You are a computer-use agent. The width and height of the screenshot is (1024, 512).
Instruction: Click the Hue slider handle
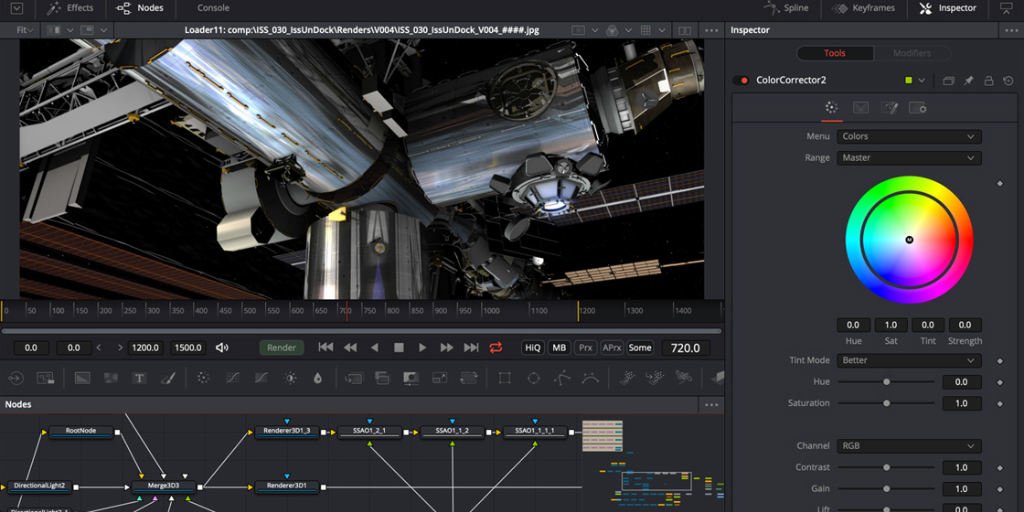tap(886, 382)
